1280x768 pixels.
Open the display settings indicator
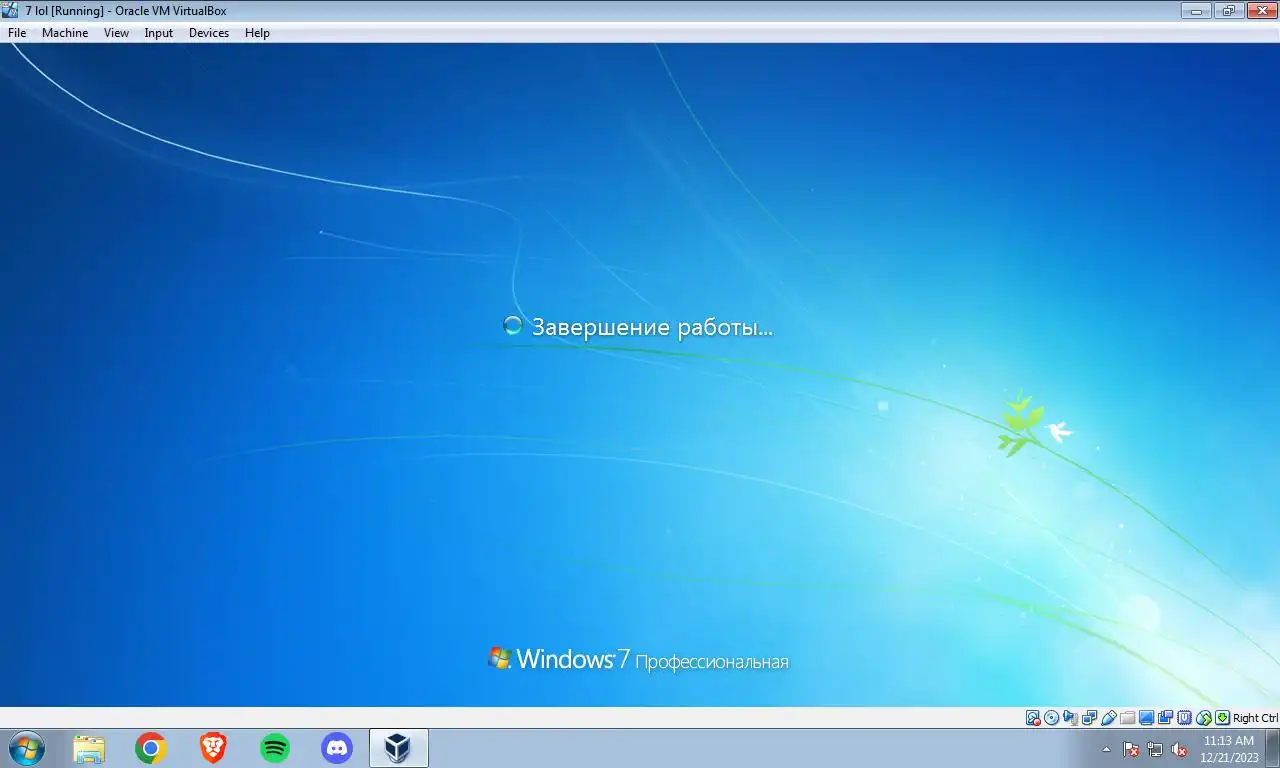[1146, 718]
